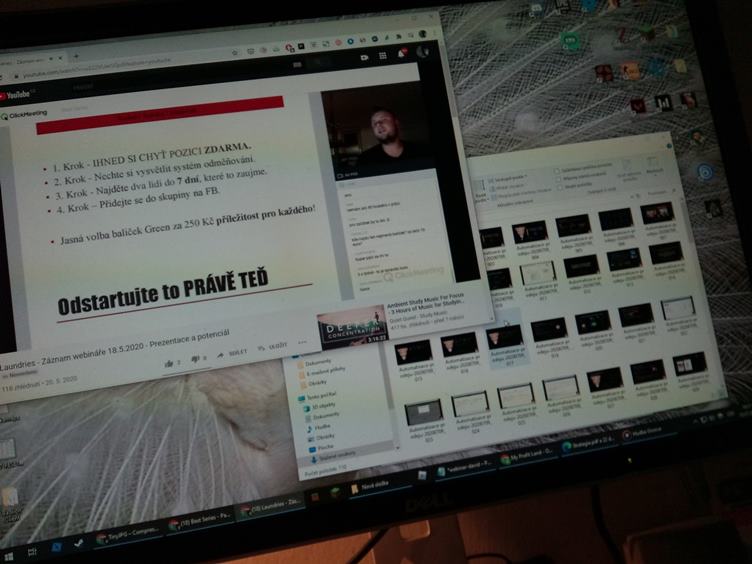This screenshot has height=564, width=752.
Task: Select Hudba in Explorer navigation tree
Action: pos(318,427)
